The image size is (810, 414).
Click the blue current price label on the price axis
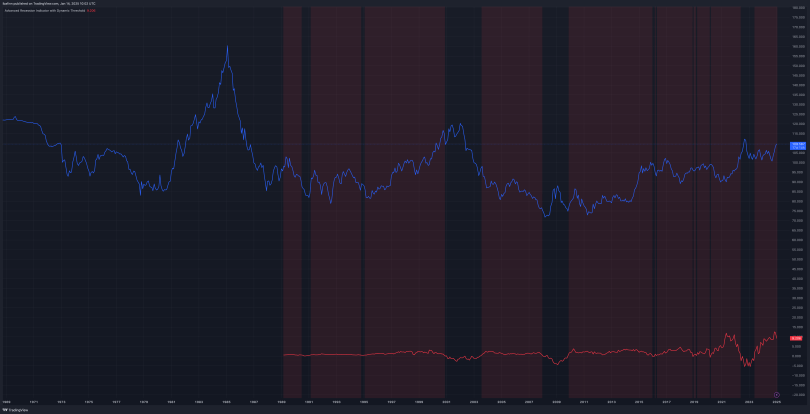point(796,145)
